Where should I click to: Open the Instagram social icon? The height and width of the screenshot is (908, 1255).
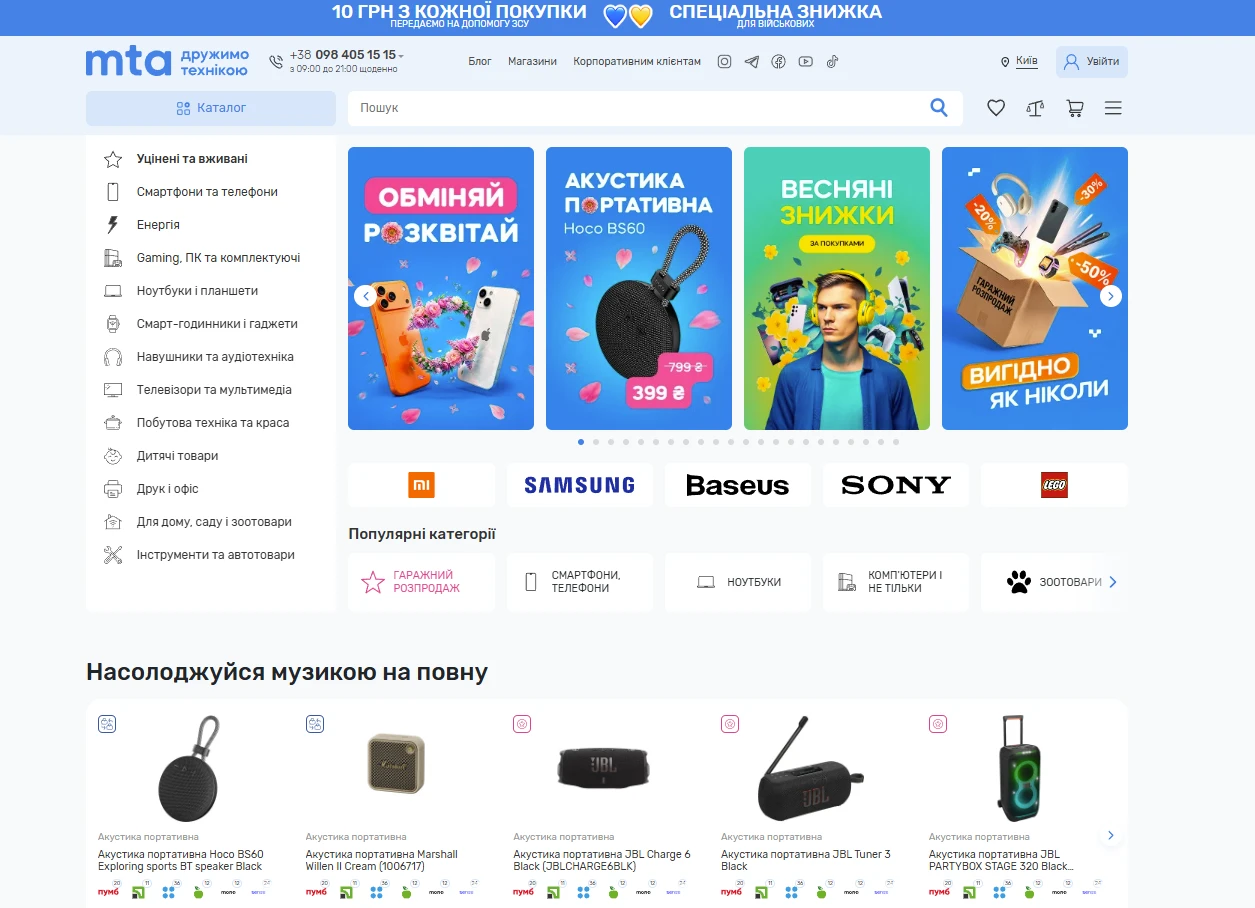pyautogui.click(x=724, y=62)
